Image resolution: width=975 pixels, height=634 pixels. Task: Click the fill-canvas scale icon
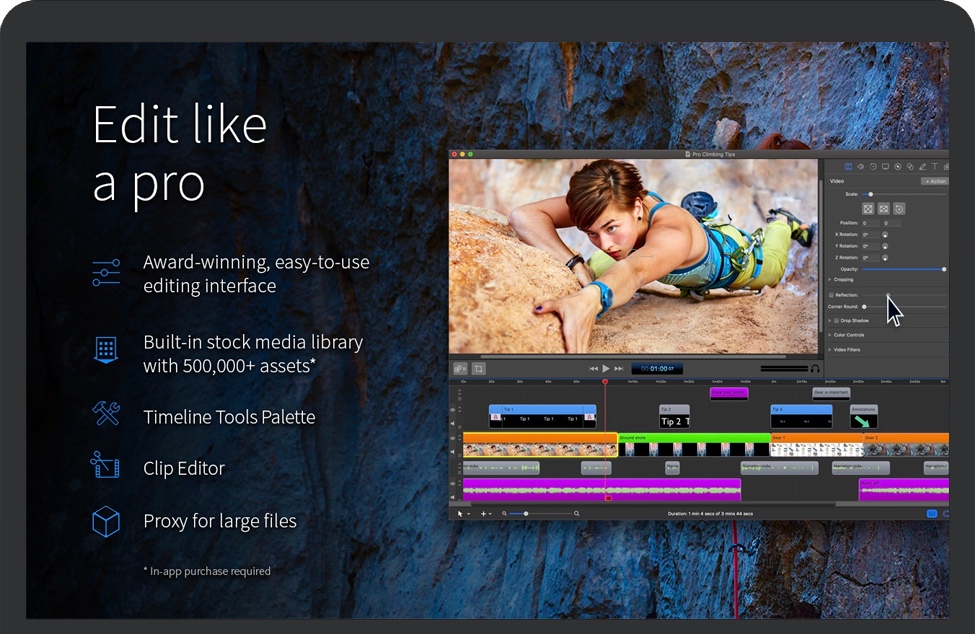[884, 209]
